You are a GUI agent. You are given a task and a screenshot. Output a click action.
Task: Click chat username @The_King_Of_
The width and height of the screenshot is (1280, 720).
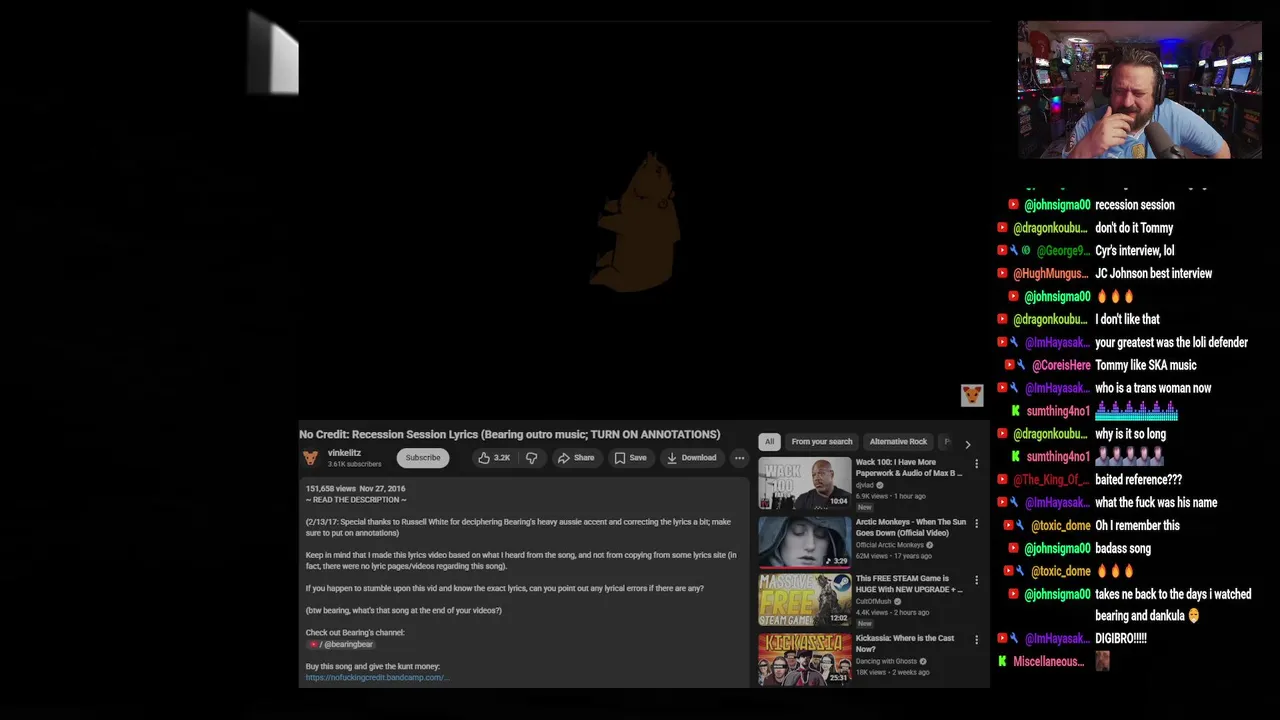[1049, 480]
